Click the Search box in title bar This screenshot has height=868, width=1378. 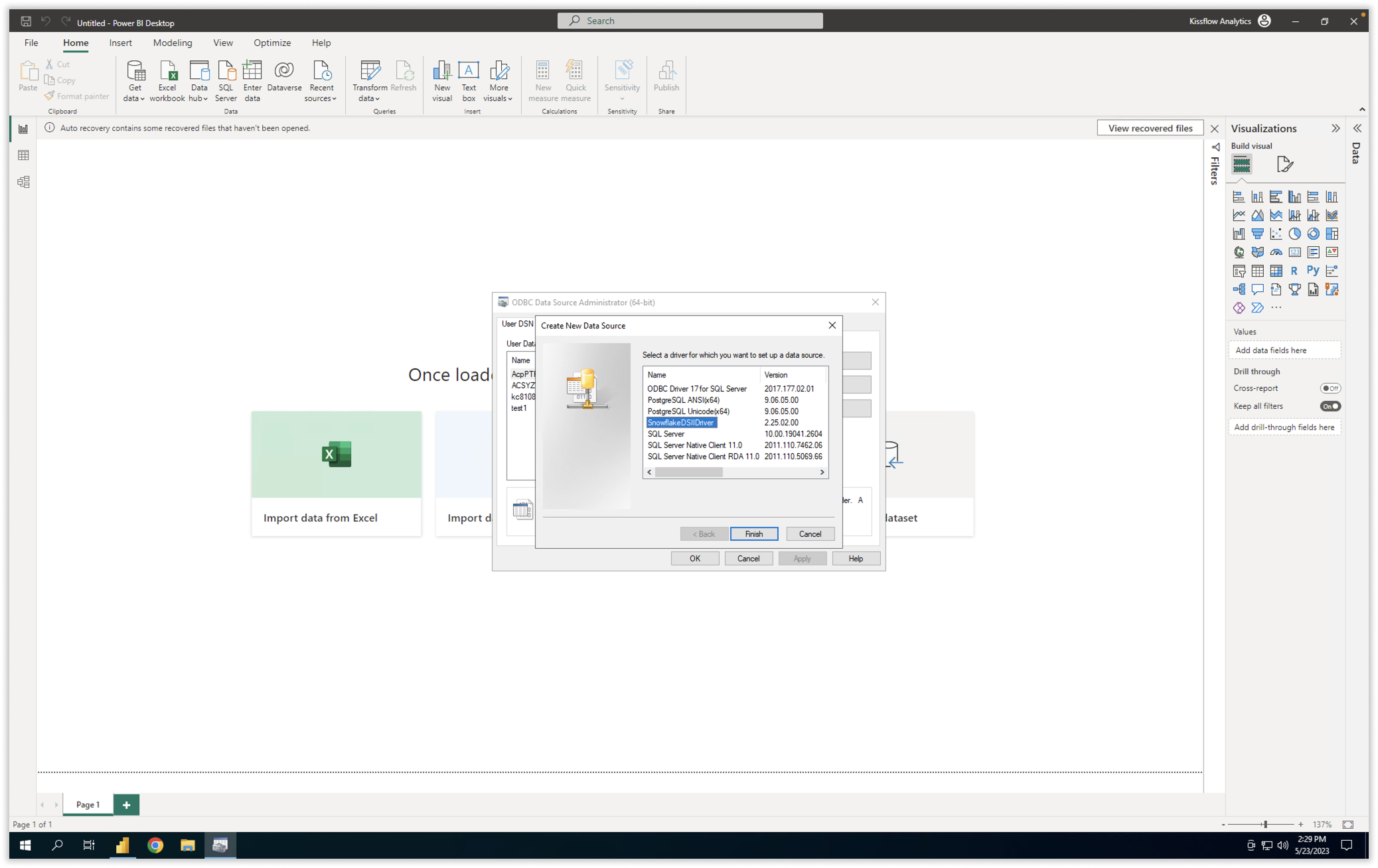pos(690,21)
